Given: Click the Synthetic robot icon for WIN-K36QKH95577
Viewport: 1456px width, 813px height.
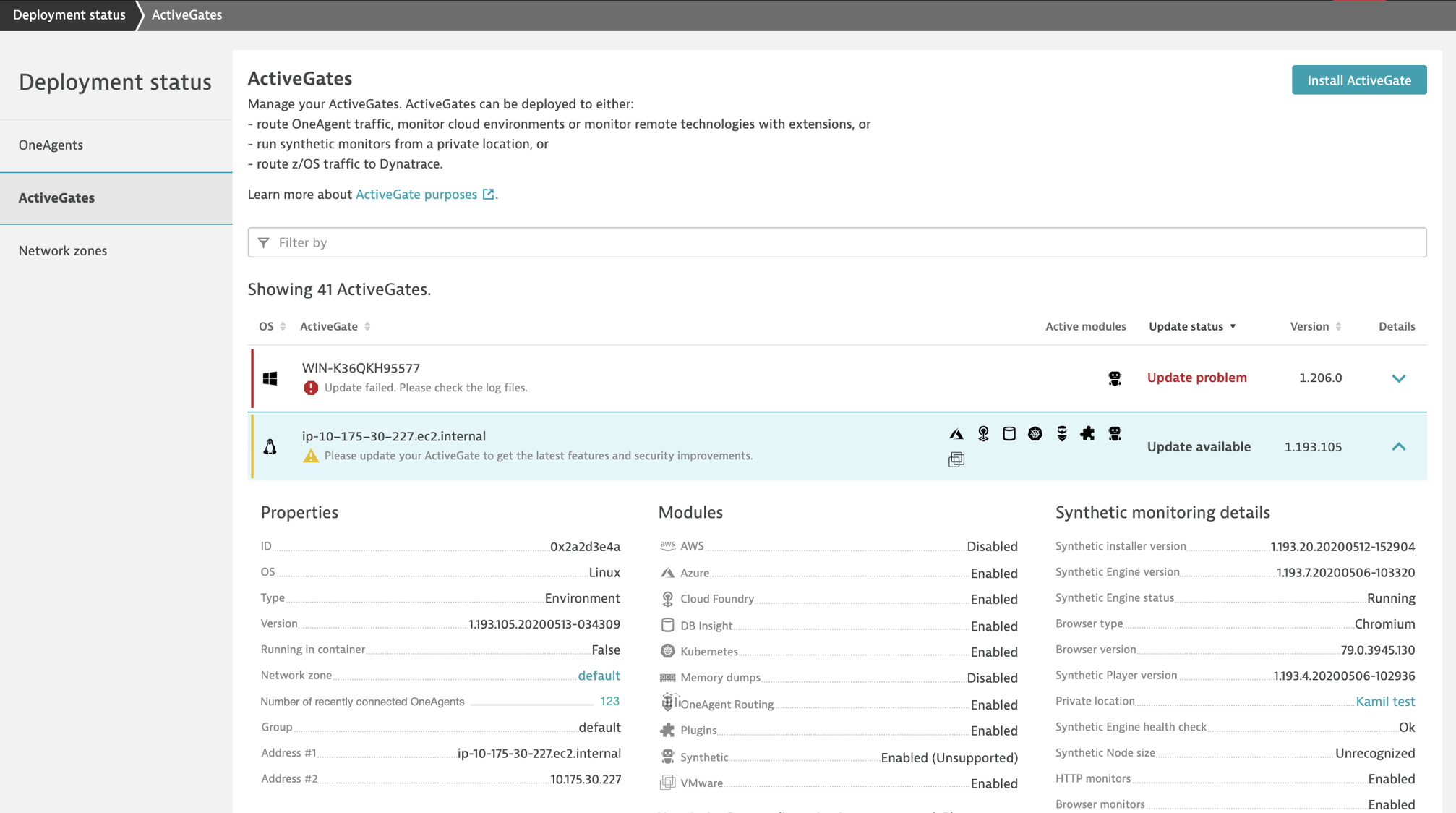Looking at the screenshot, I should [x=1115, y=378].
